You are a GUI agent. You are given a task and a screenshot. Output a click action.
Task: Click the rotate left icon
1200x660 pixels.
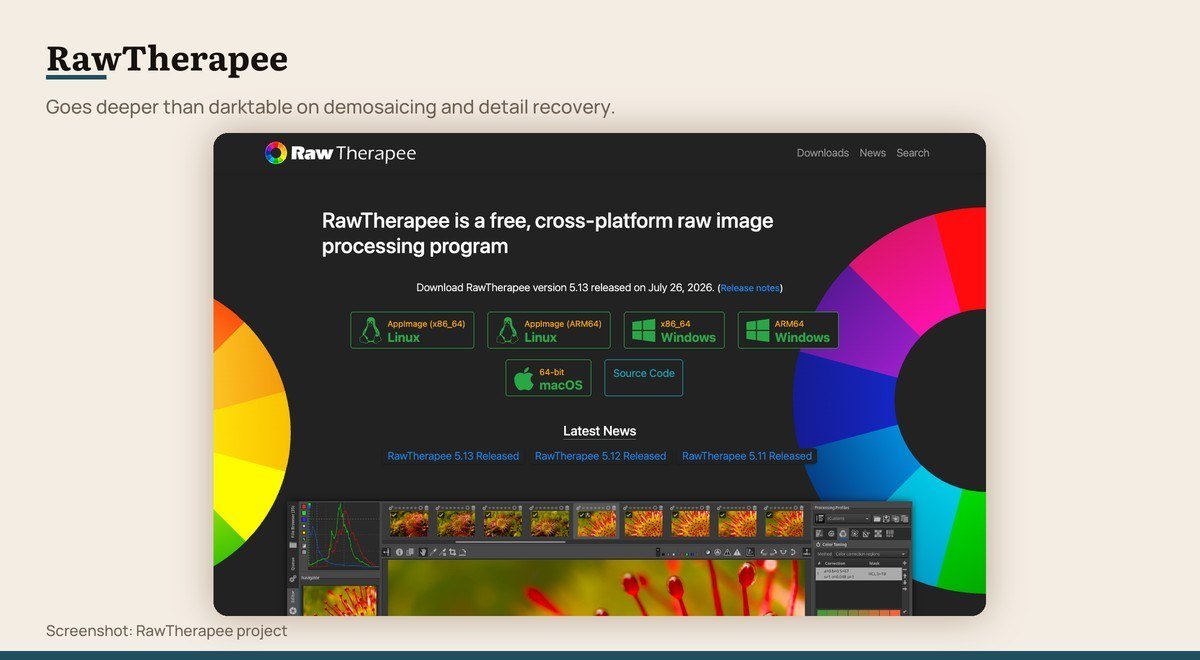pos(764,552)
